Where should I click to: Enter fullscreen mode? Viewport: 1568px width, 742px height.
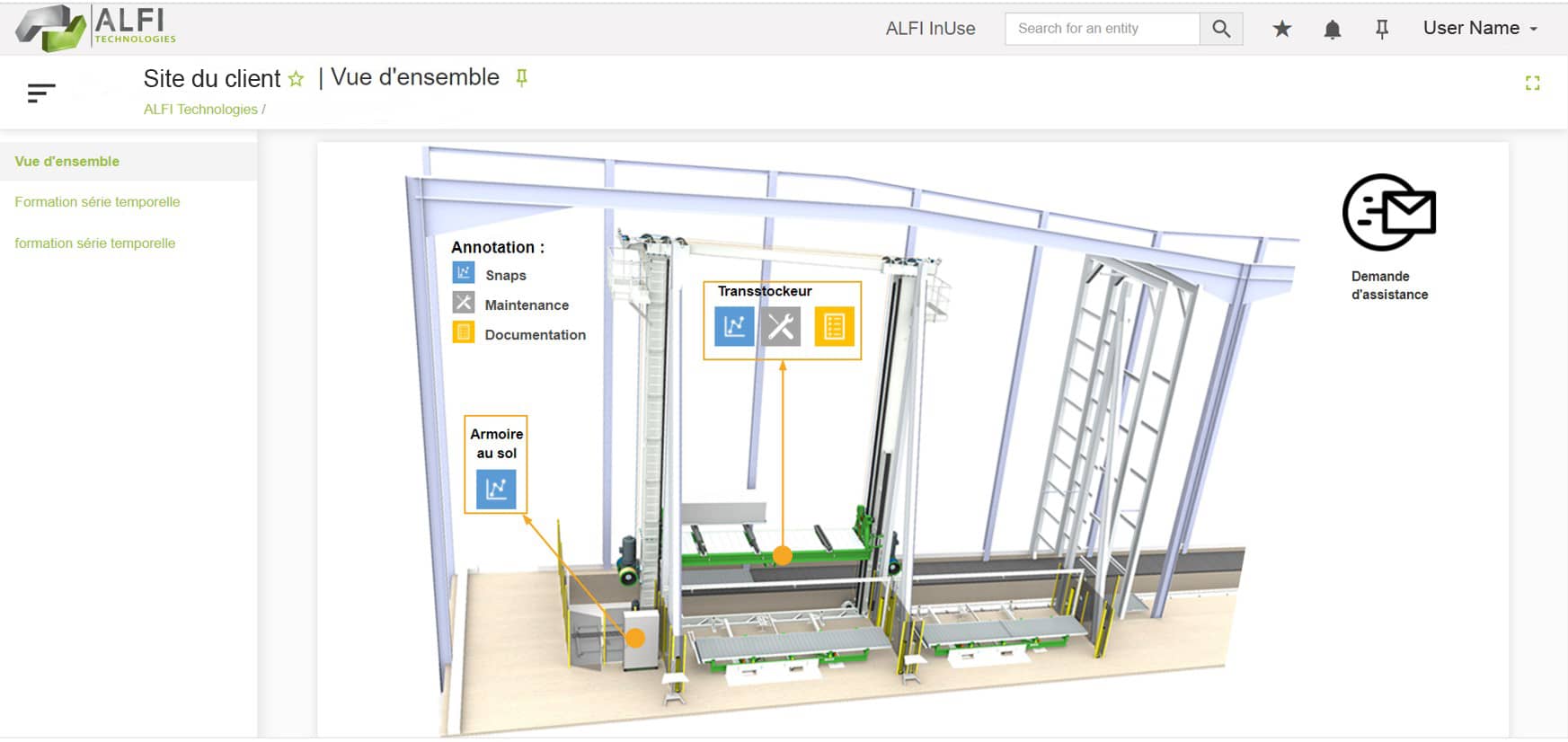[x=1533, y=83]
